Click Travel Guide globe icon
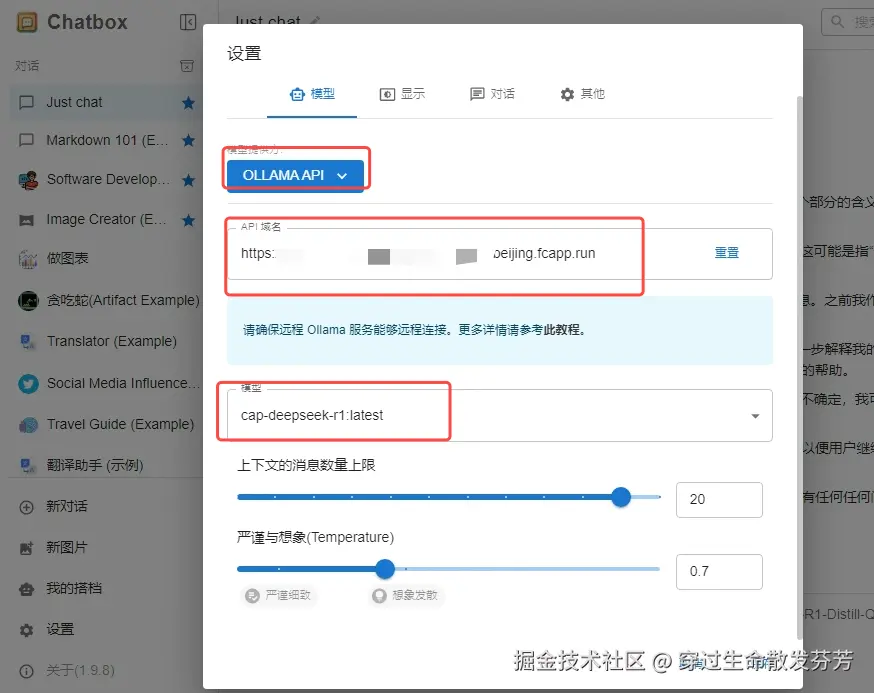 [28, 425]
